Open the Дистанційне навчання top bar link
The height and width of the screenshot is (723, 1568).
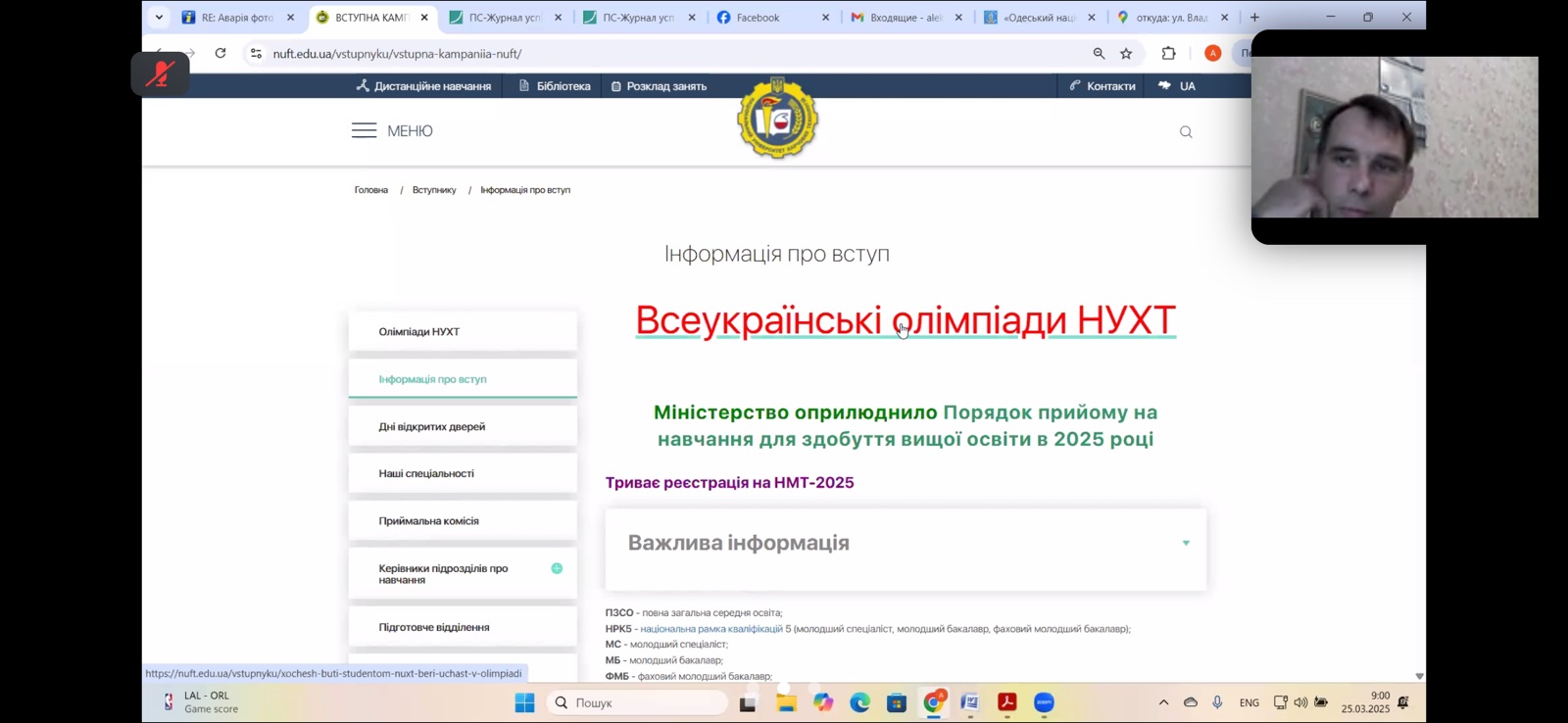click(423, 86)
